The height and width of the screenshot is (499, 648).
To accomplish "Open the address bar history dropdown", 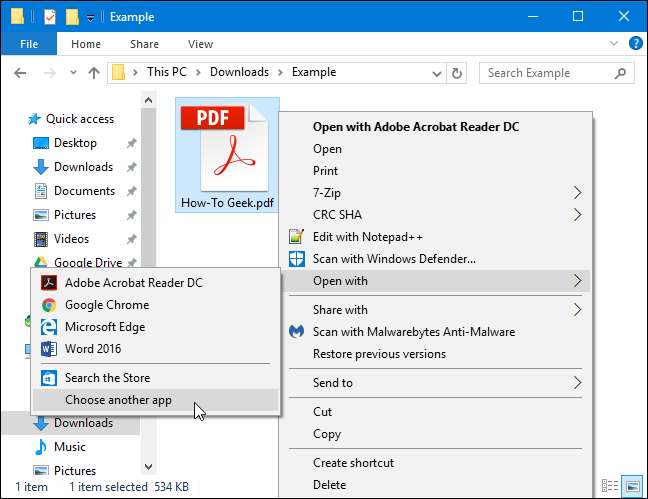I will [435, 73].
